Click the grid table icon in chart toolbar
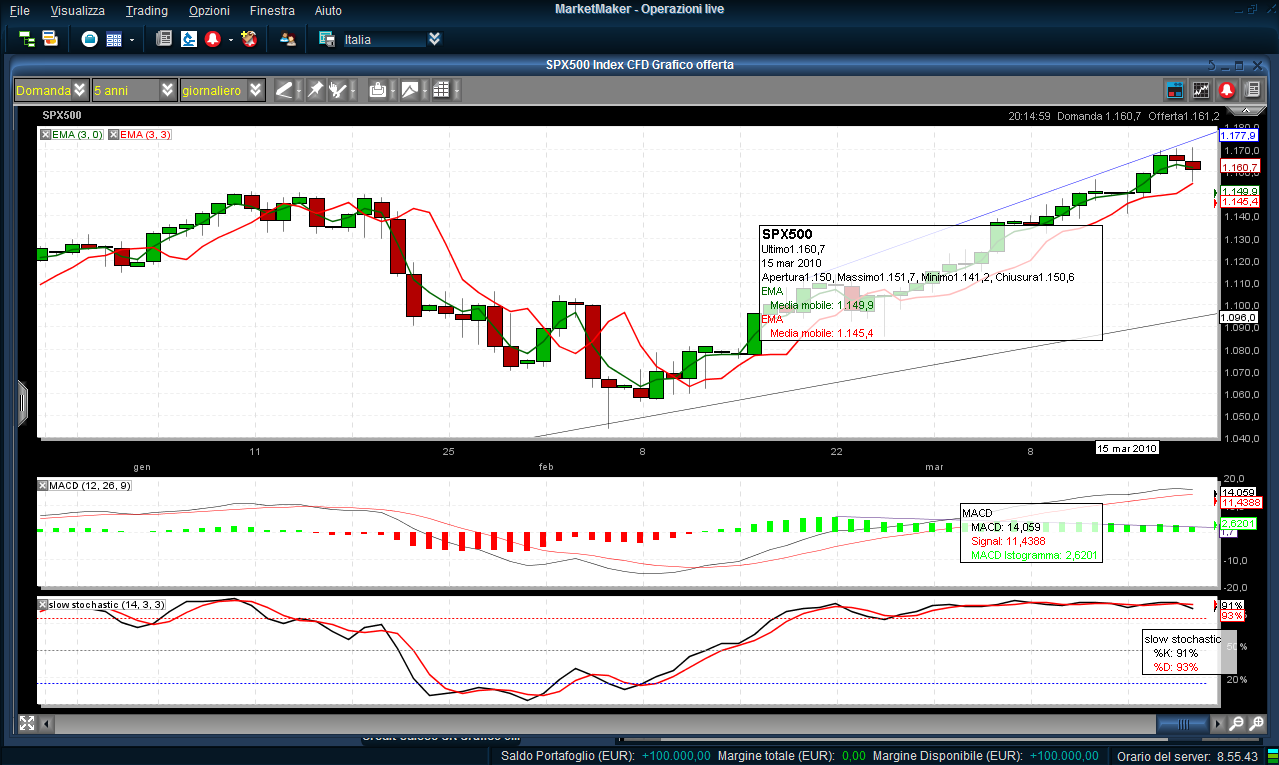 pos(441,90)
